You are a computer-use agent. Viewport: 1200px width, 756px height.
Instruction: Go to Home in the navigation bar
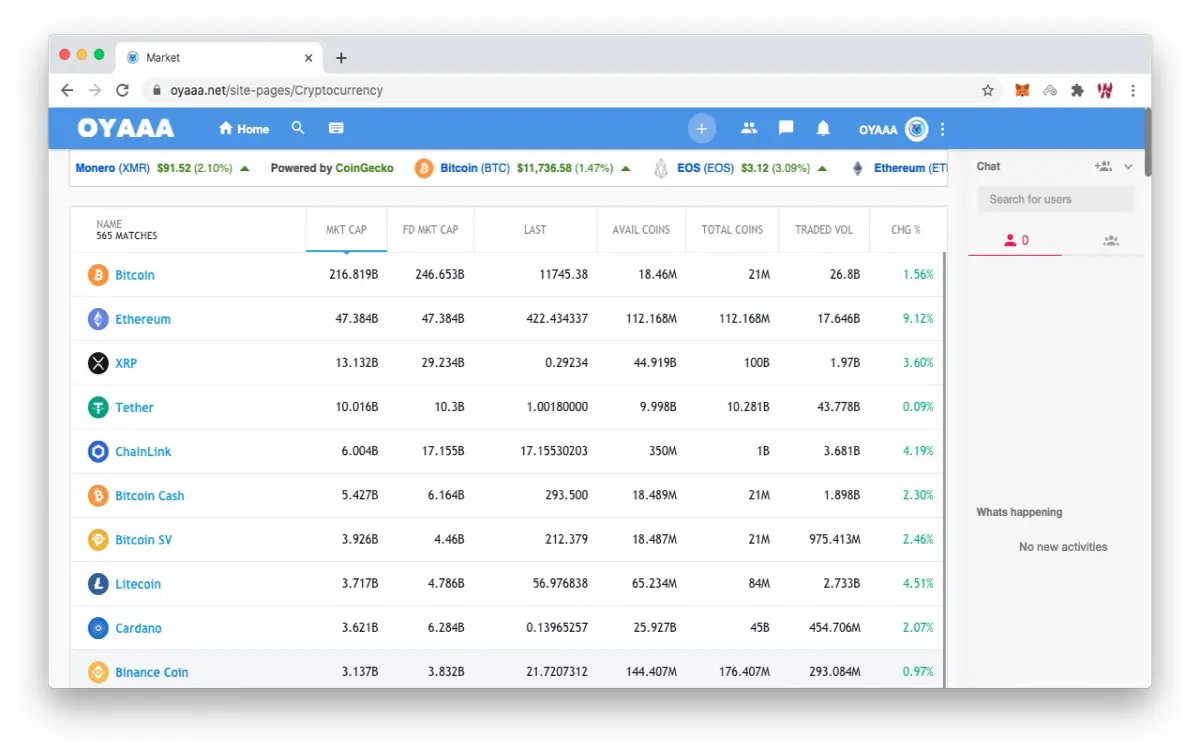(244, 129)
